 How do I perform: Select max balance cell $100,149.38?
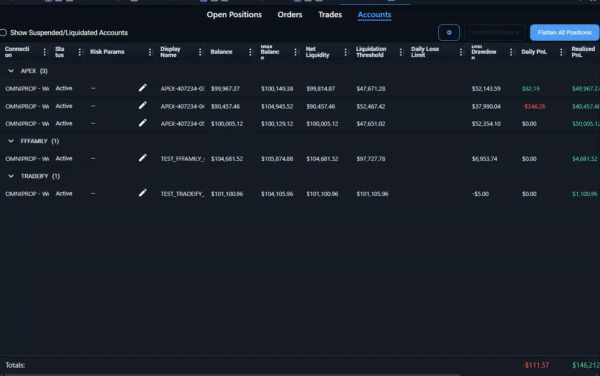[x=277, y=88]
